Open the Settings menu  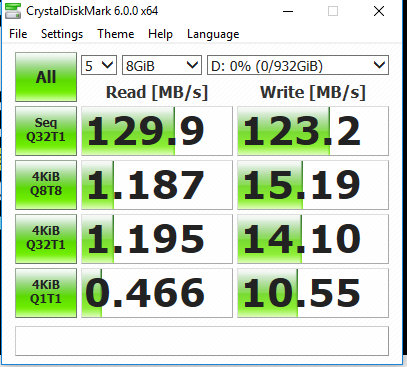click(x=62, y=34)
